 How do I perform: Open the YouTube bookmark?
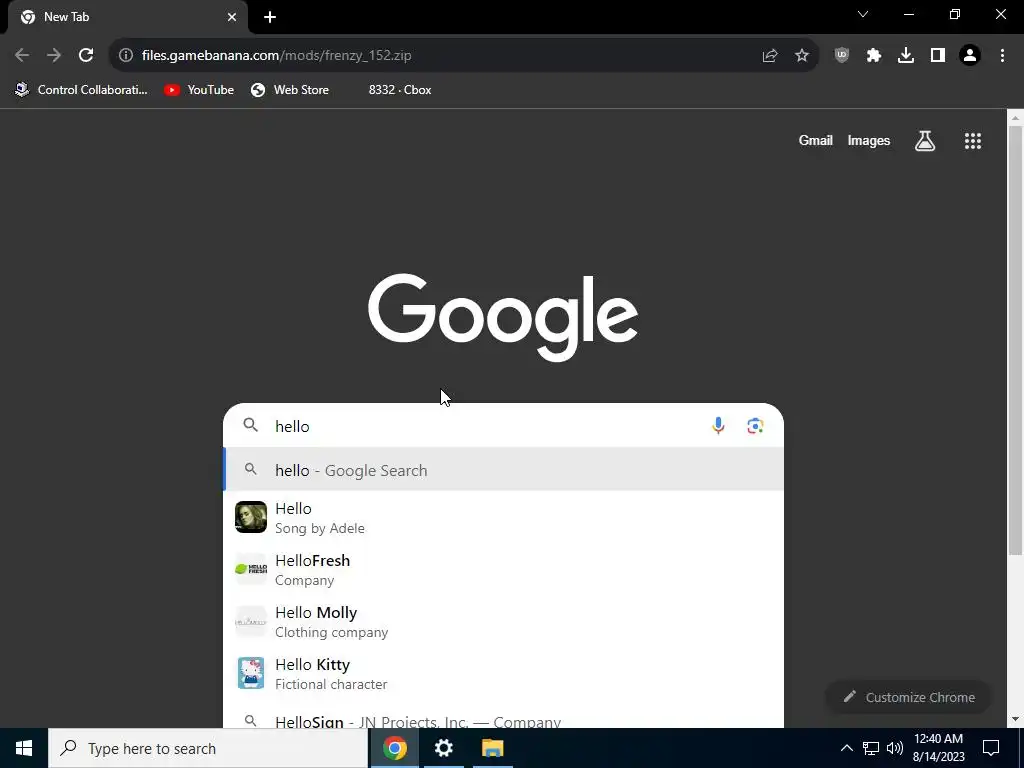click(199, 90)
